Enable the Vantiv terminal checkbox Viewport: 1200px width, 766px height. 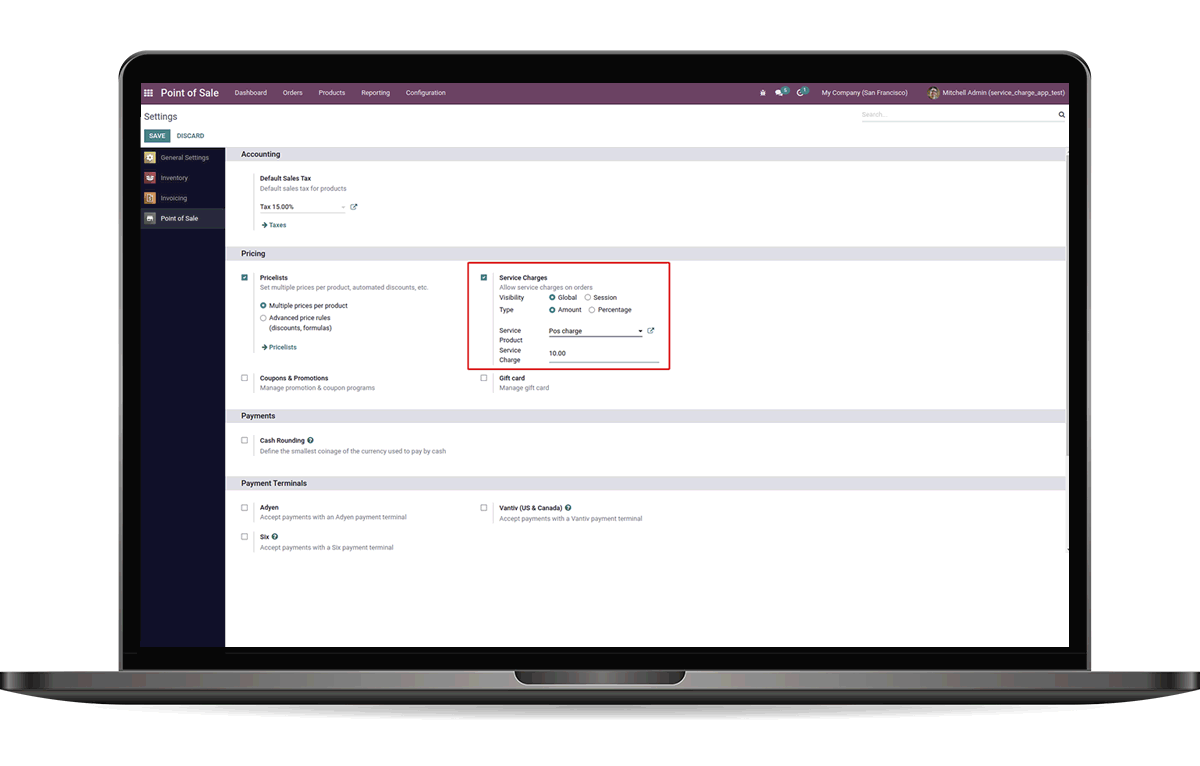(484, 508)
